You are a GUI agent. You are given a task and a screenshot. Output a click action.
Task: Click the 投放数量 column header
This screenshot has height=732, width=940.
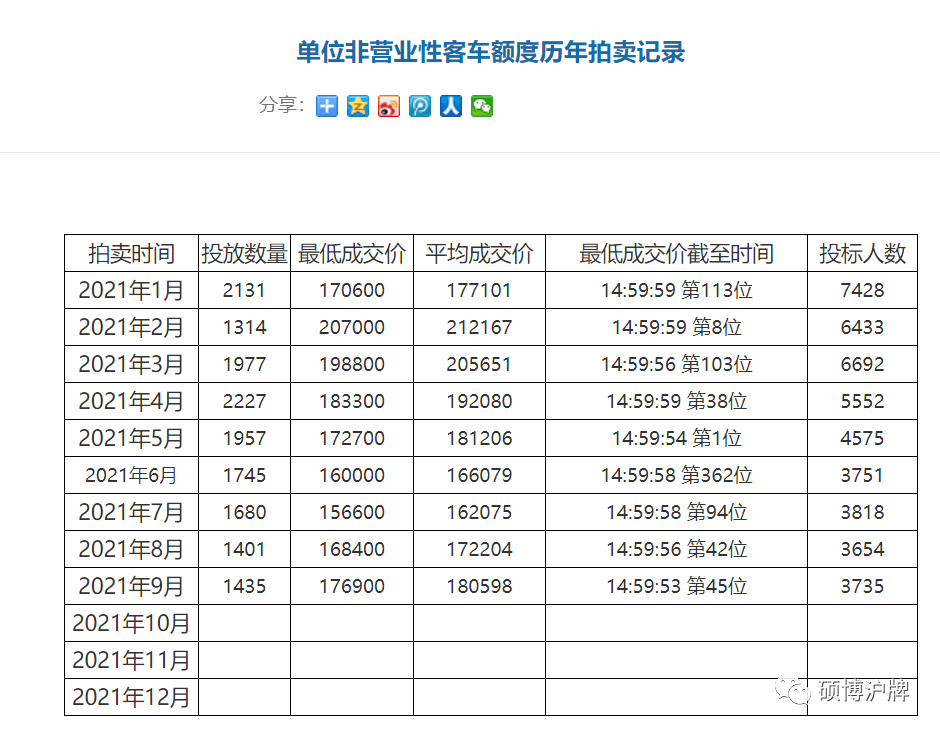[244, 254]
